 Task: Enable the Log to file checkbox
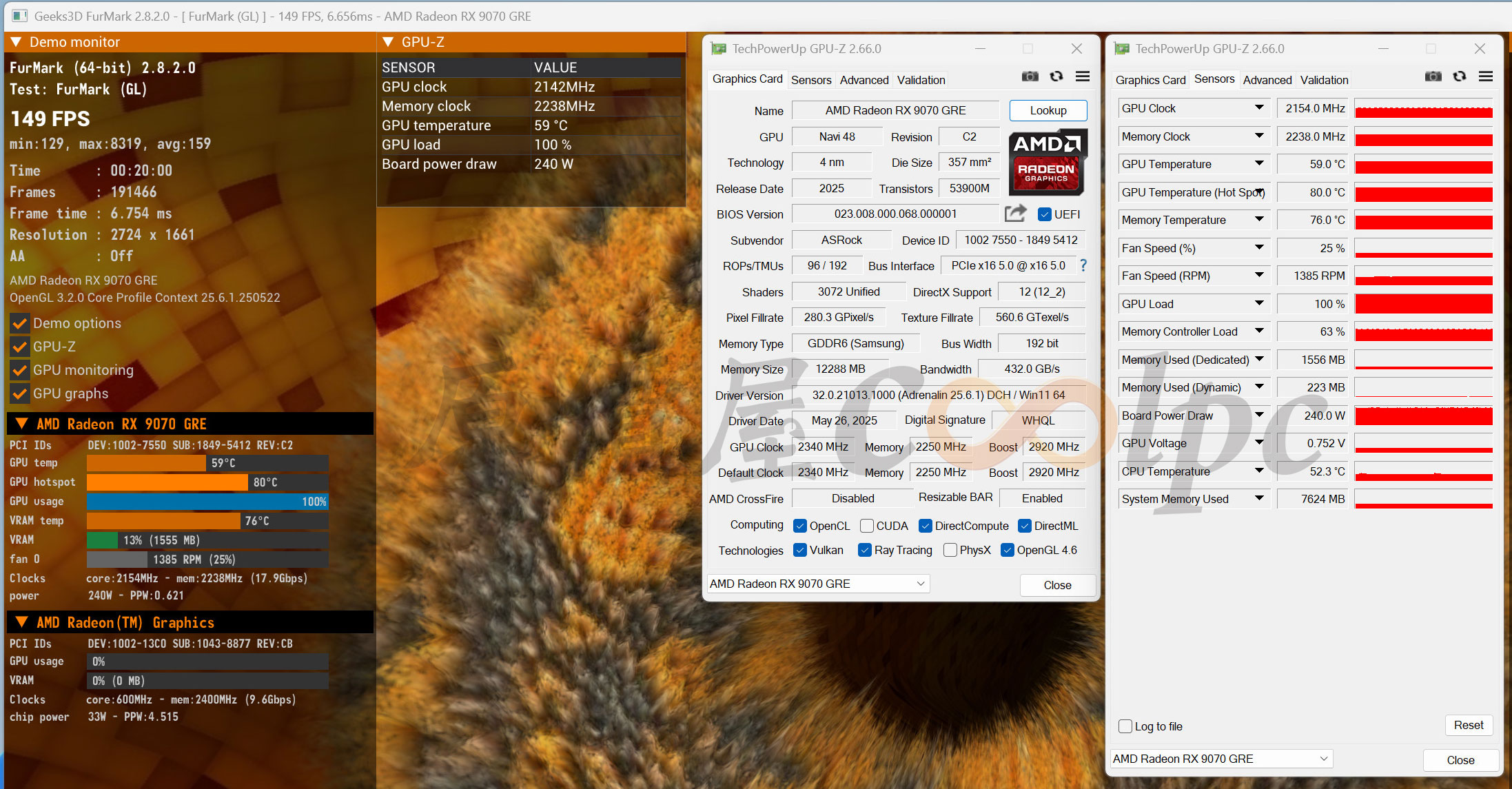click(1125, 726)
